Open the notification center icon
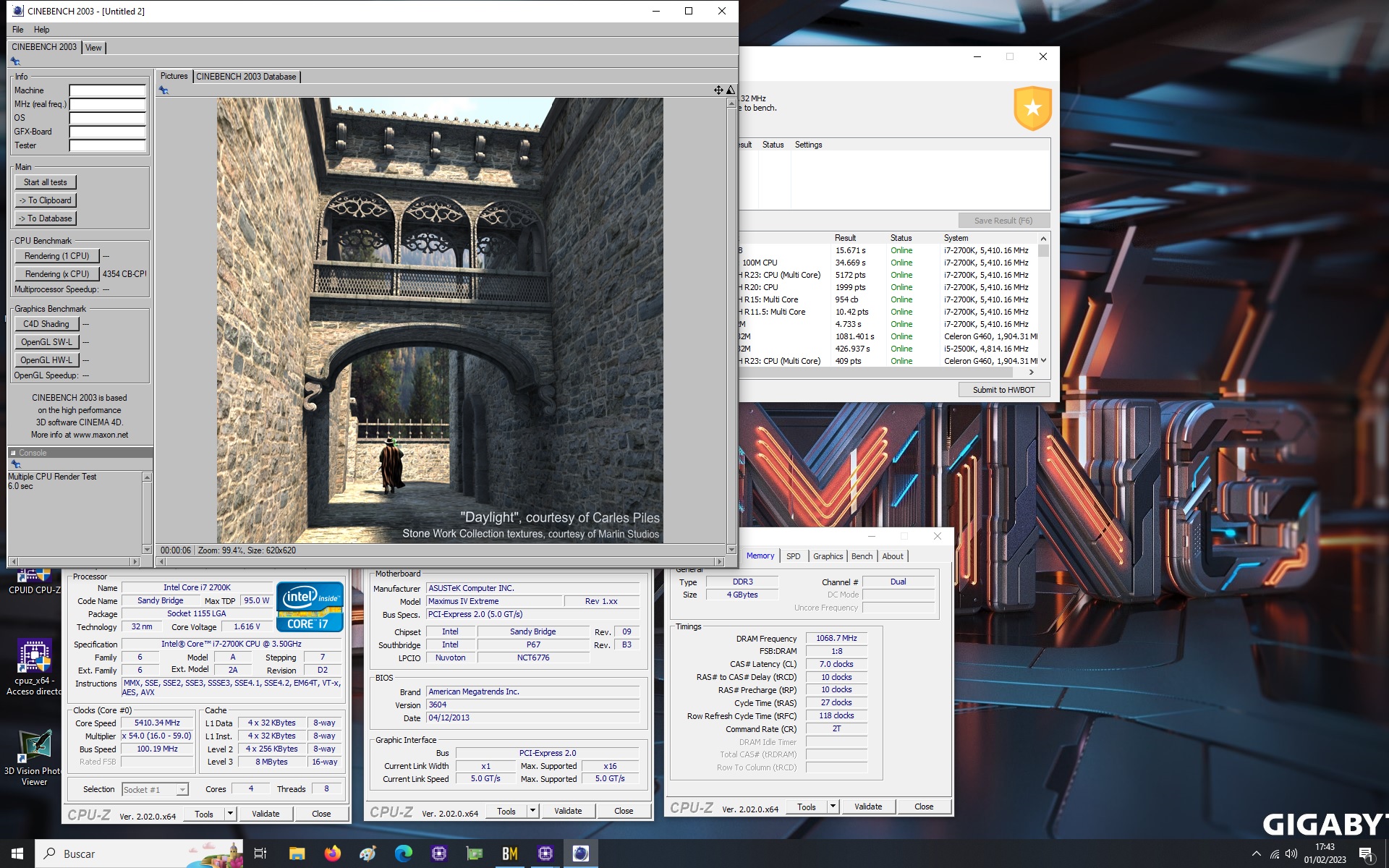Image resolution: width=1389 pixels, height=868 pixels. click(1367, 854)
